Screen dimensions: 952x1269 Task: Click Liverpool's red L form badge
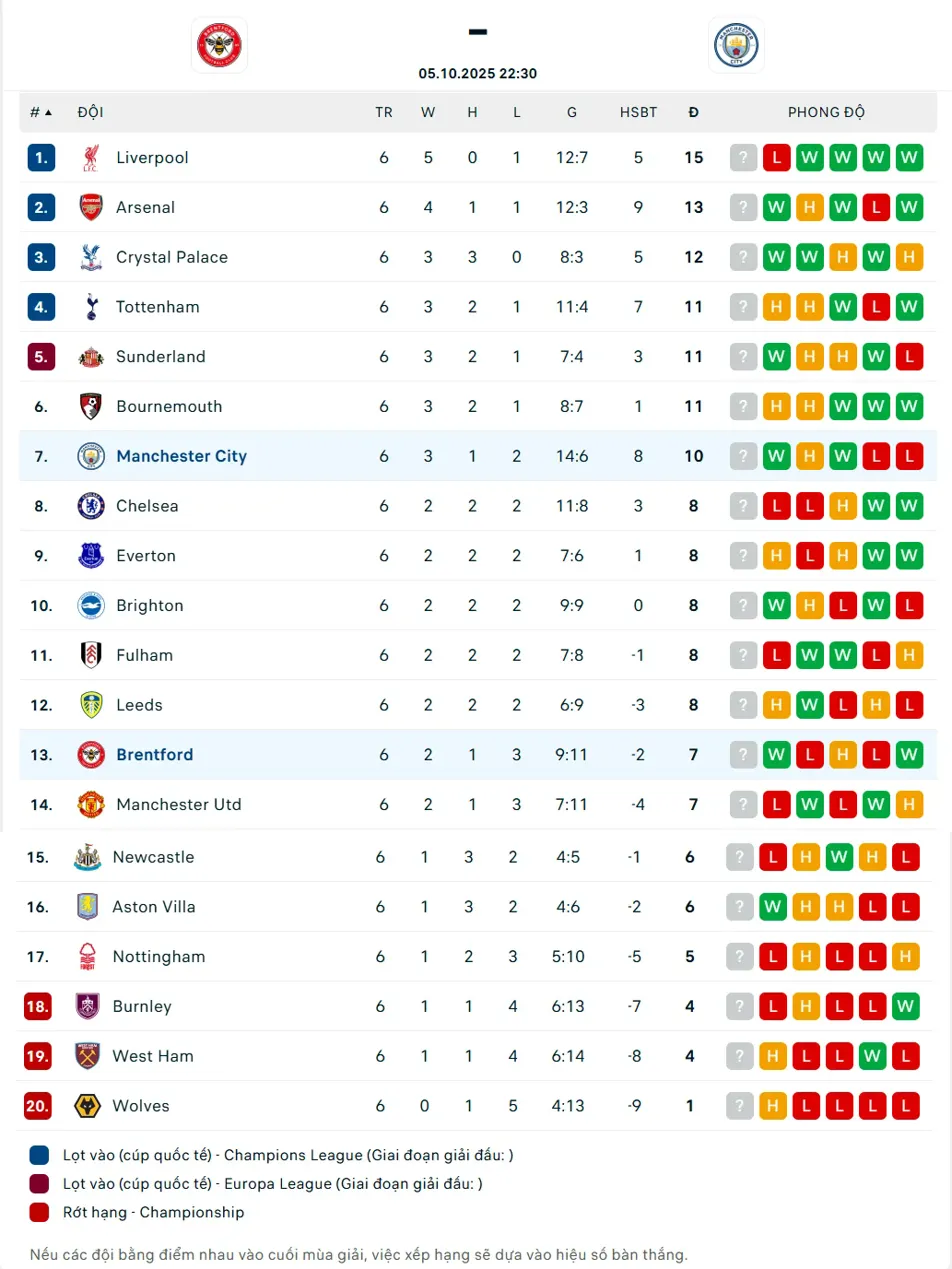point(776,158)
